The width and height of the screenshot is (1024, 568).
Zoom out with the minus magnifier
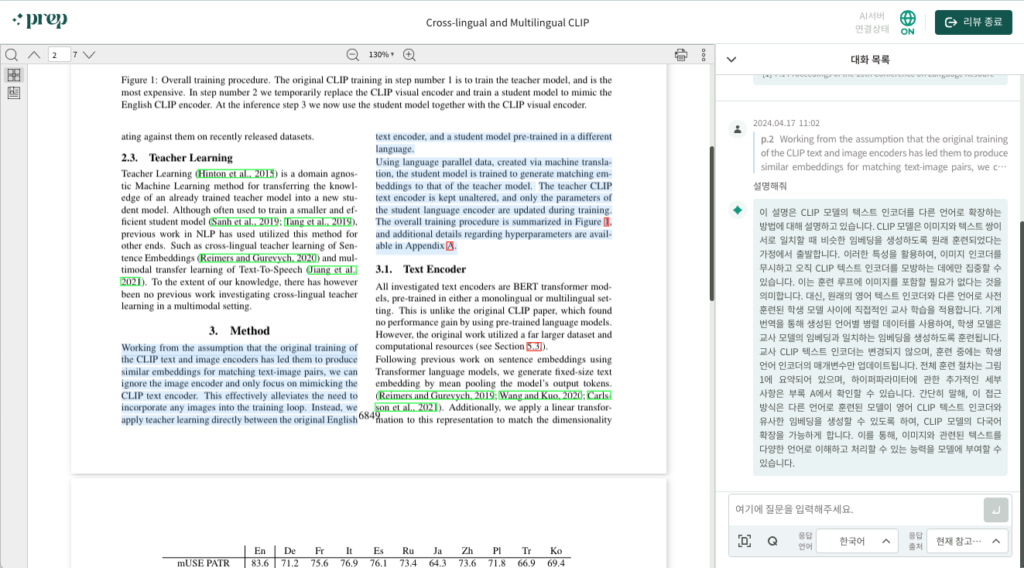tap(353, 55)
